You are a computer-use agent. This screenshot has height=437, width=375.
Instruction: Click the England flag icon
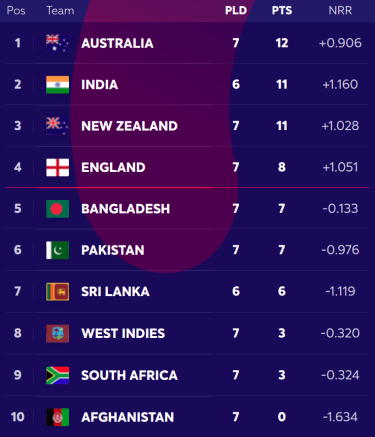pos(58,167)
